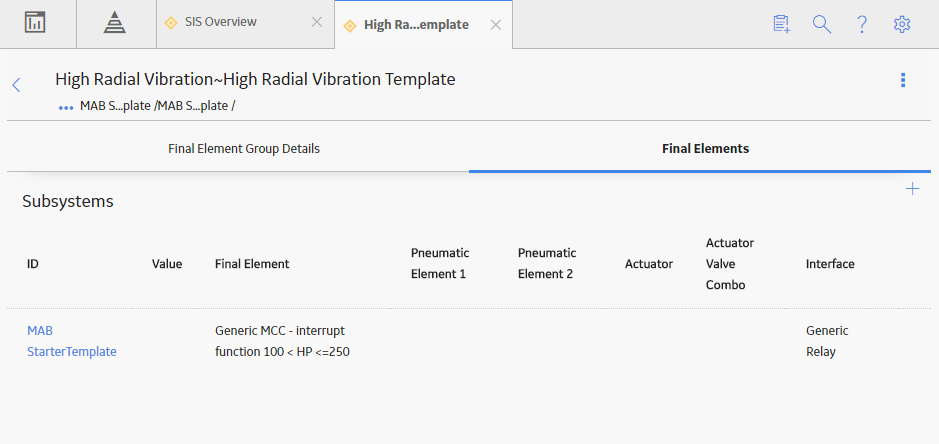Open the settings gear icon
Viewport: 939px width, 444px height.
point(902,24)
